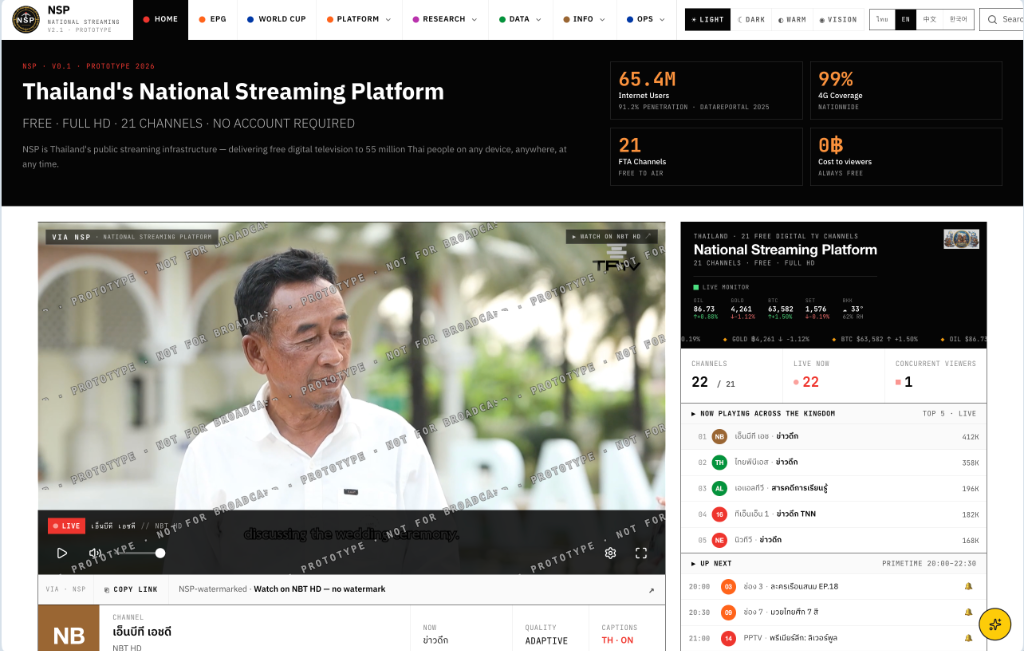Click the copy link icon
The height and width of the screenshot is (651, 1024).
point(106,590)
